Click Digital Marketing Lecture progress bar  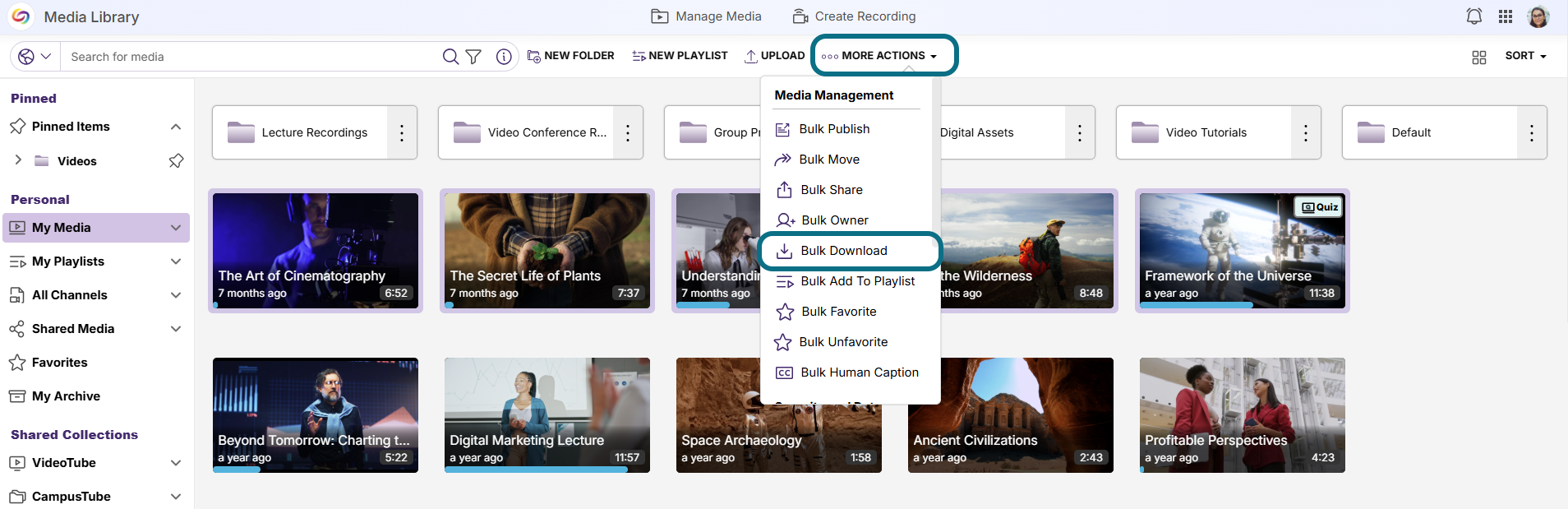tap(536, 470)
